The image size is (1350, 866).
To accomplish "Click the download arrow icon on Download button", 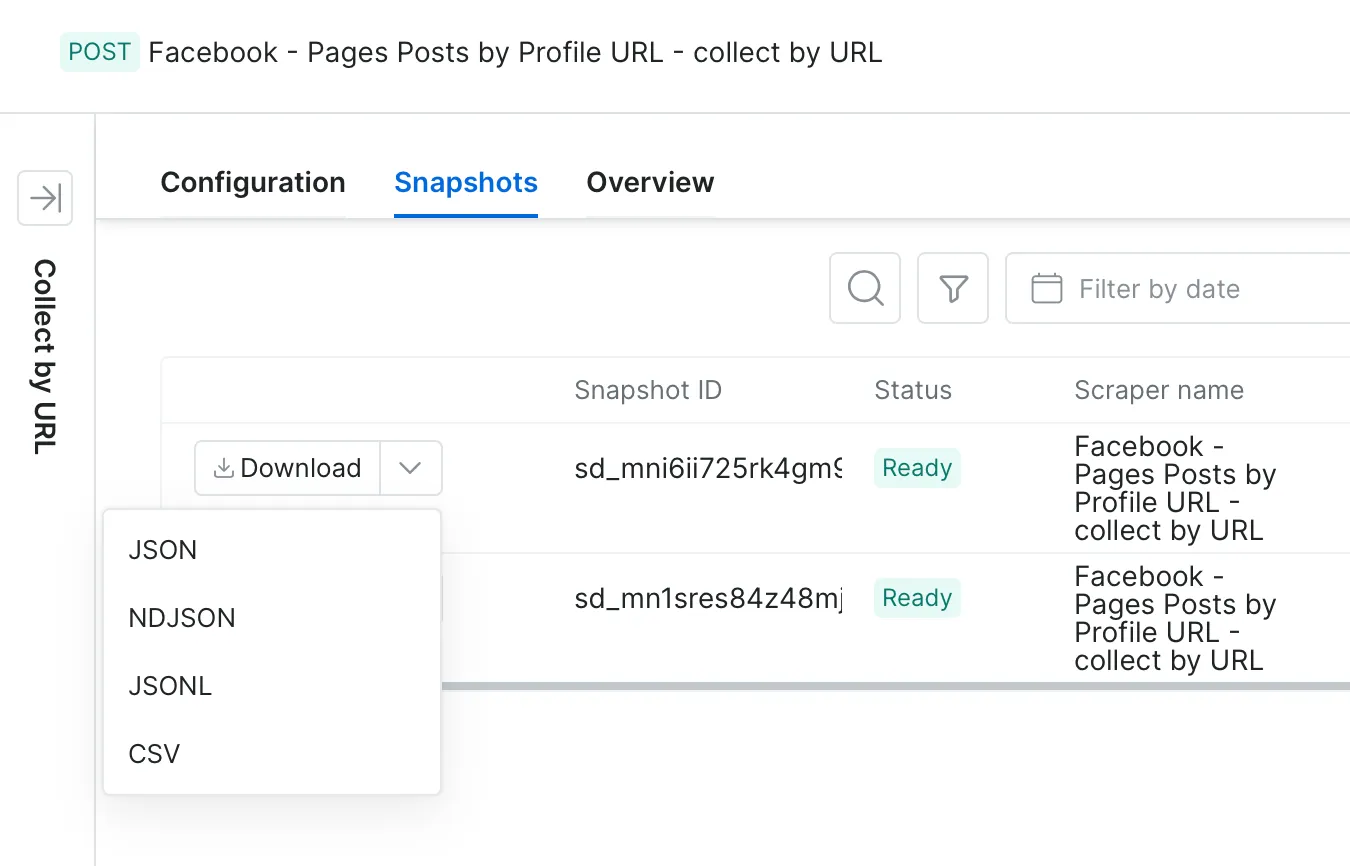I will 224,467.
